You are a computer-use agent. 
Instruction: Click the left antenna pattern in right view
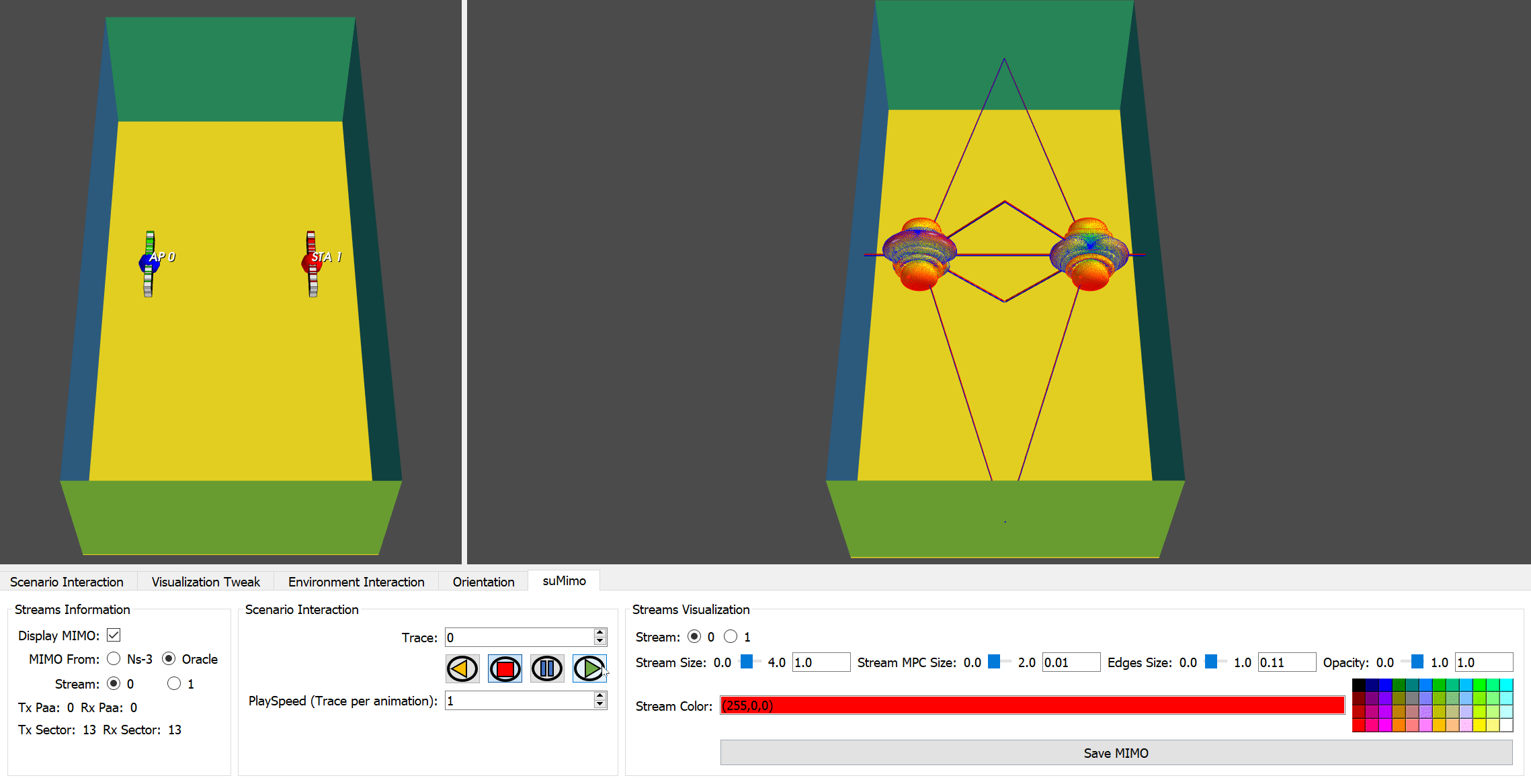919,254
